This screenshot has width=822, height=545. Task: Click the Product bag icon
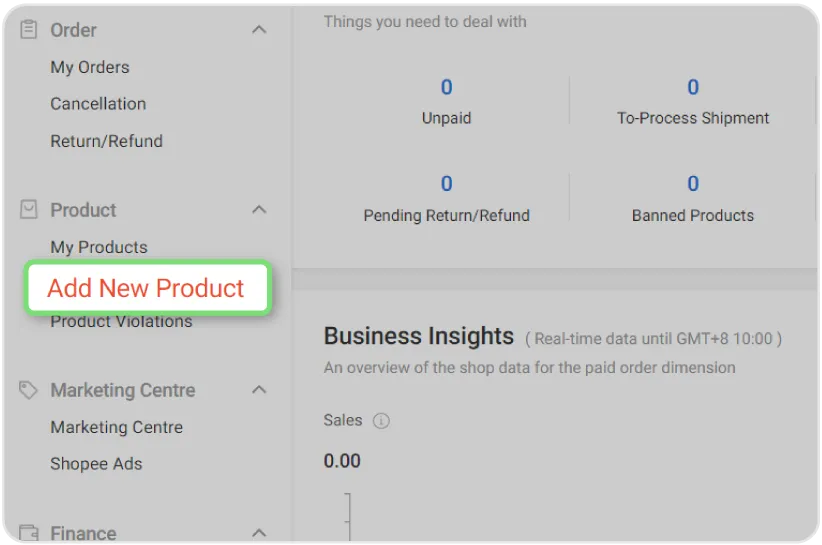[29, 210]
